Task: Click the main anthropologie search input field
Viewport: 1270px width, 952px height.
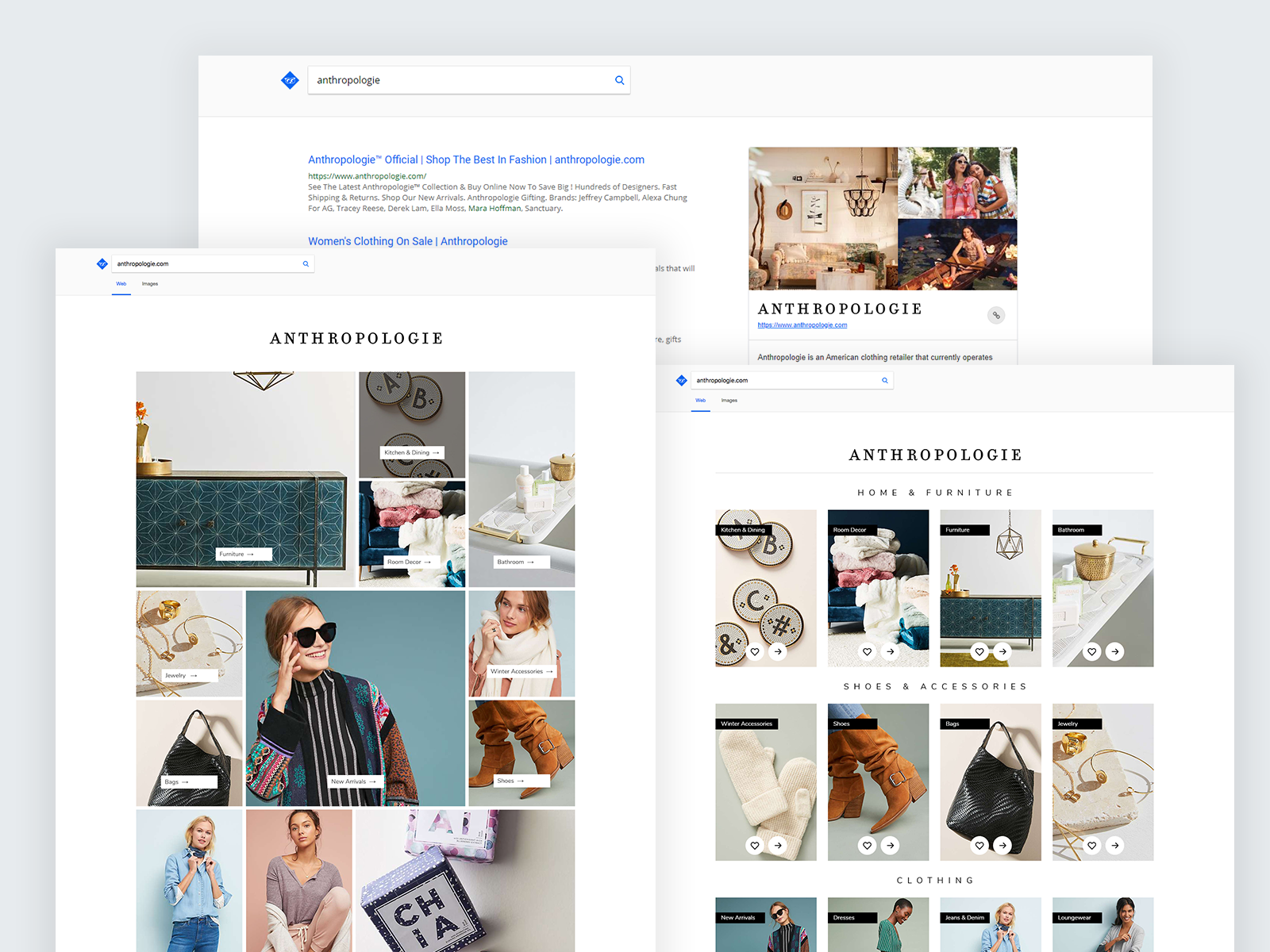Action: click(x=460, y=80)
